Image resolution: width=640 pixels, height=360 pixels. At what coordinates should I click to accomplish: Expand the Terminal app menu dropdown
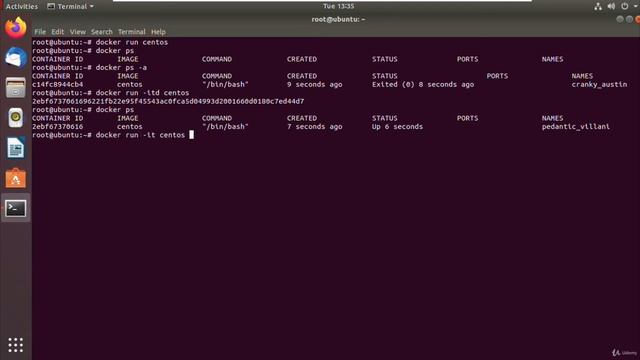tap(70, 7)
